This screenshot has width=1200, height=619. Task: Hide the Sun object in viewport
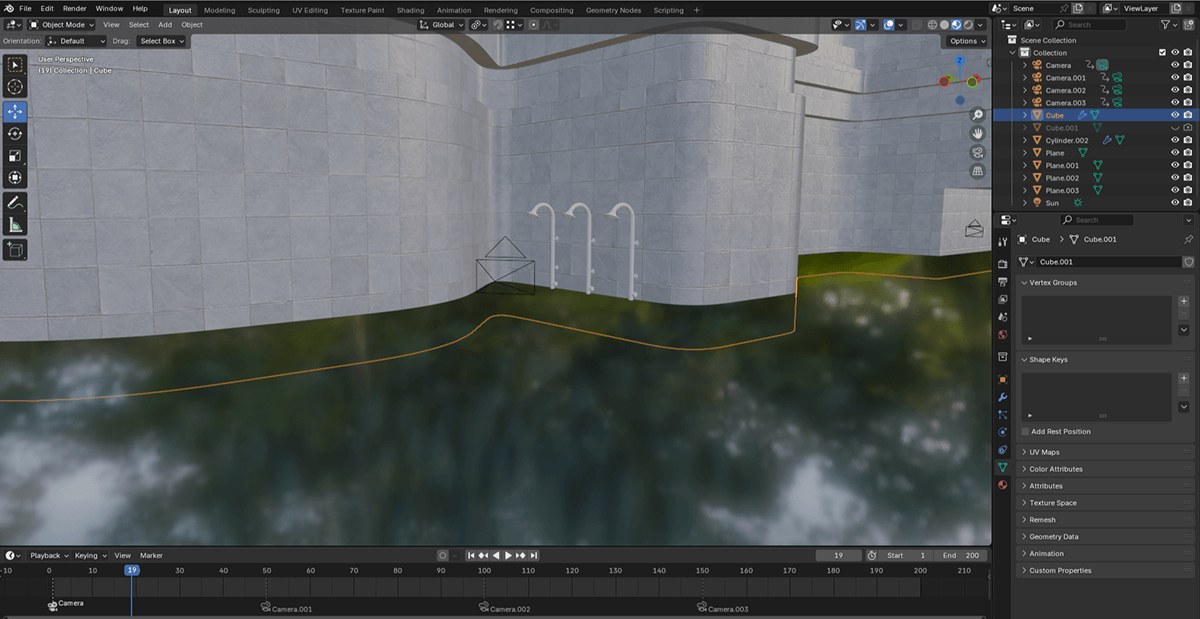click(x=1174, y=203)
